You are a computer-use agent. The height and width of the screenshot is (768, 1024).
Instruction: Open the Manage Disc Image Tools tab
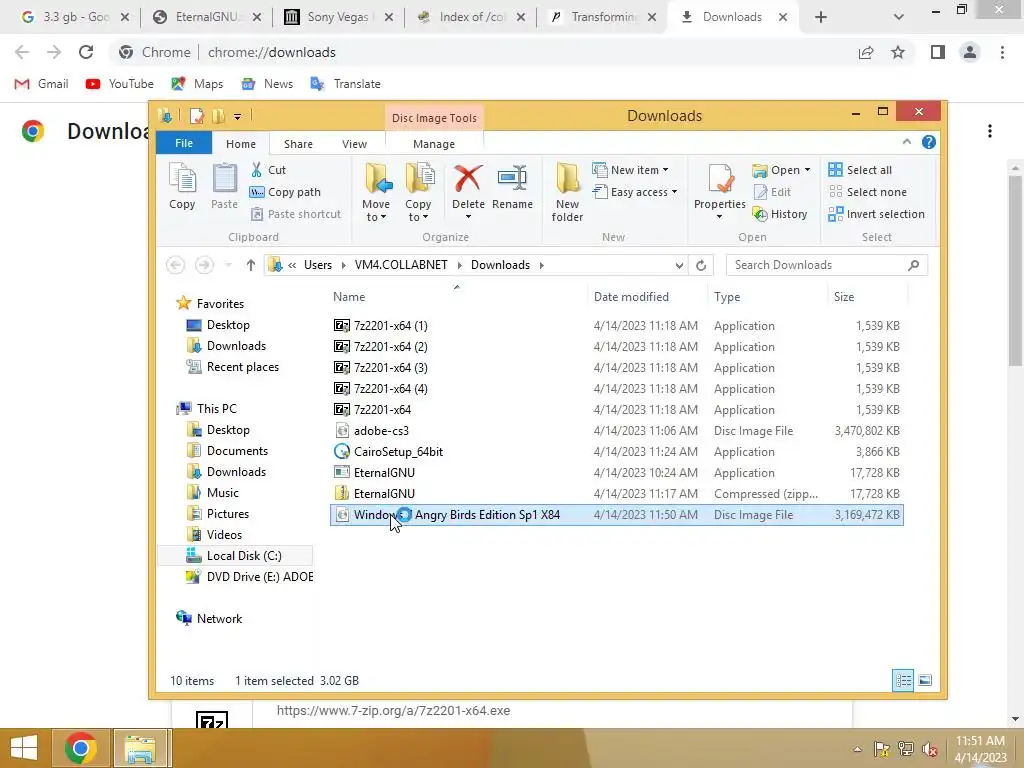(434, 144)
